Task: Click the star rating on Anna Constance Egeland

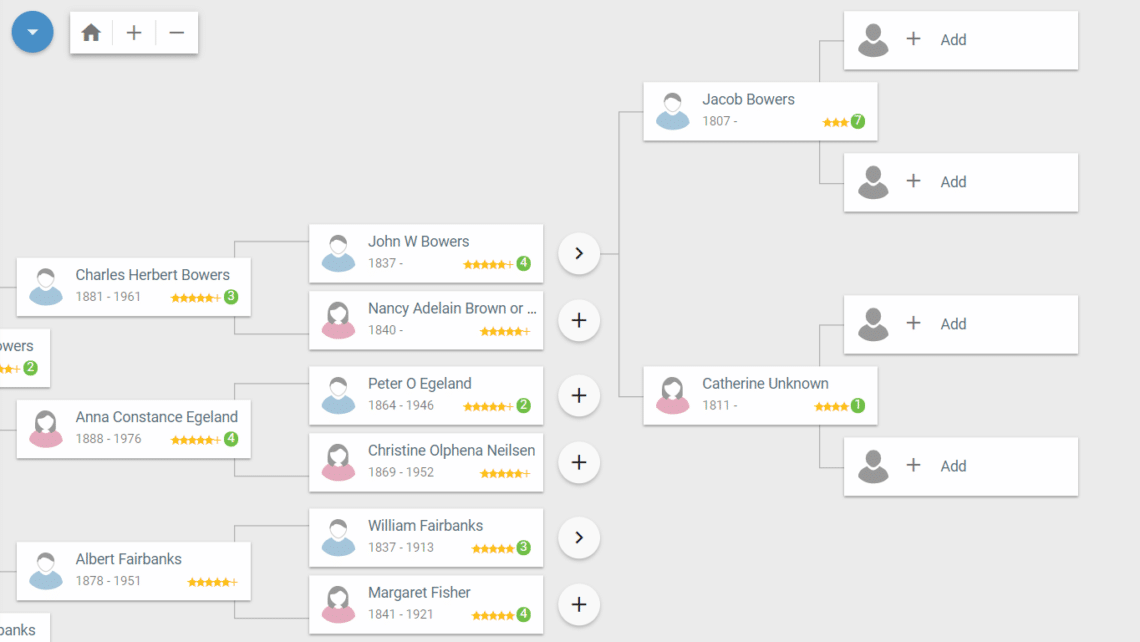Action: point(197,439)
